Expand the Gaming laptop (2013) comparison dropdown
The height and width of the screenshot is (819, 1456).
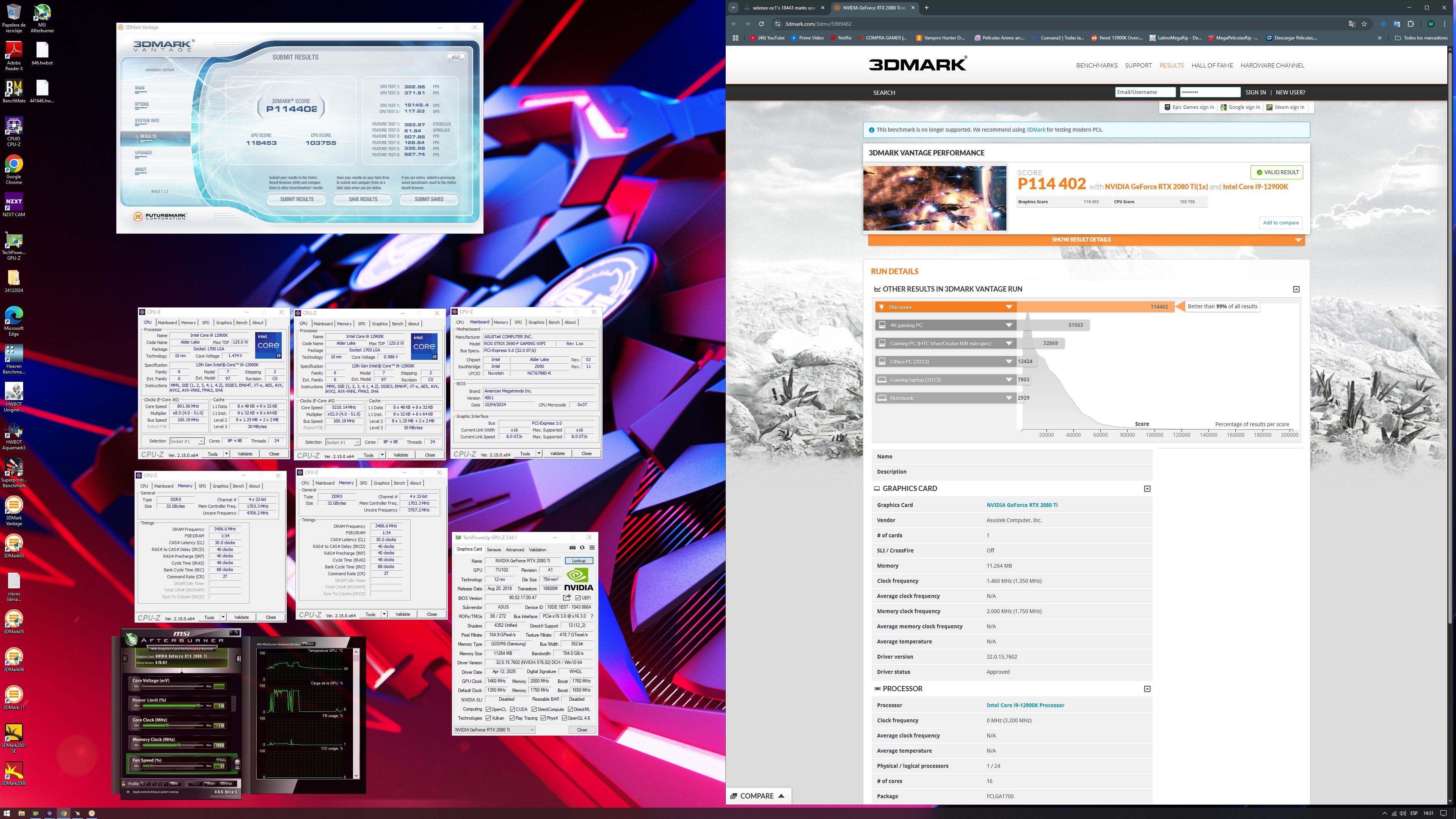click(x=1009, y=380)
